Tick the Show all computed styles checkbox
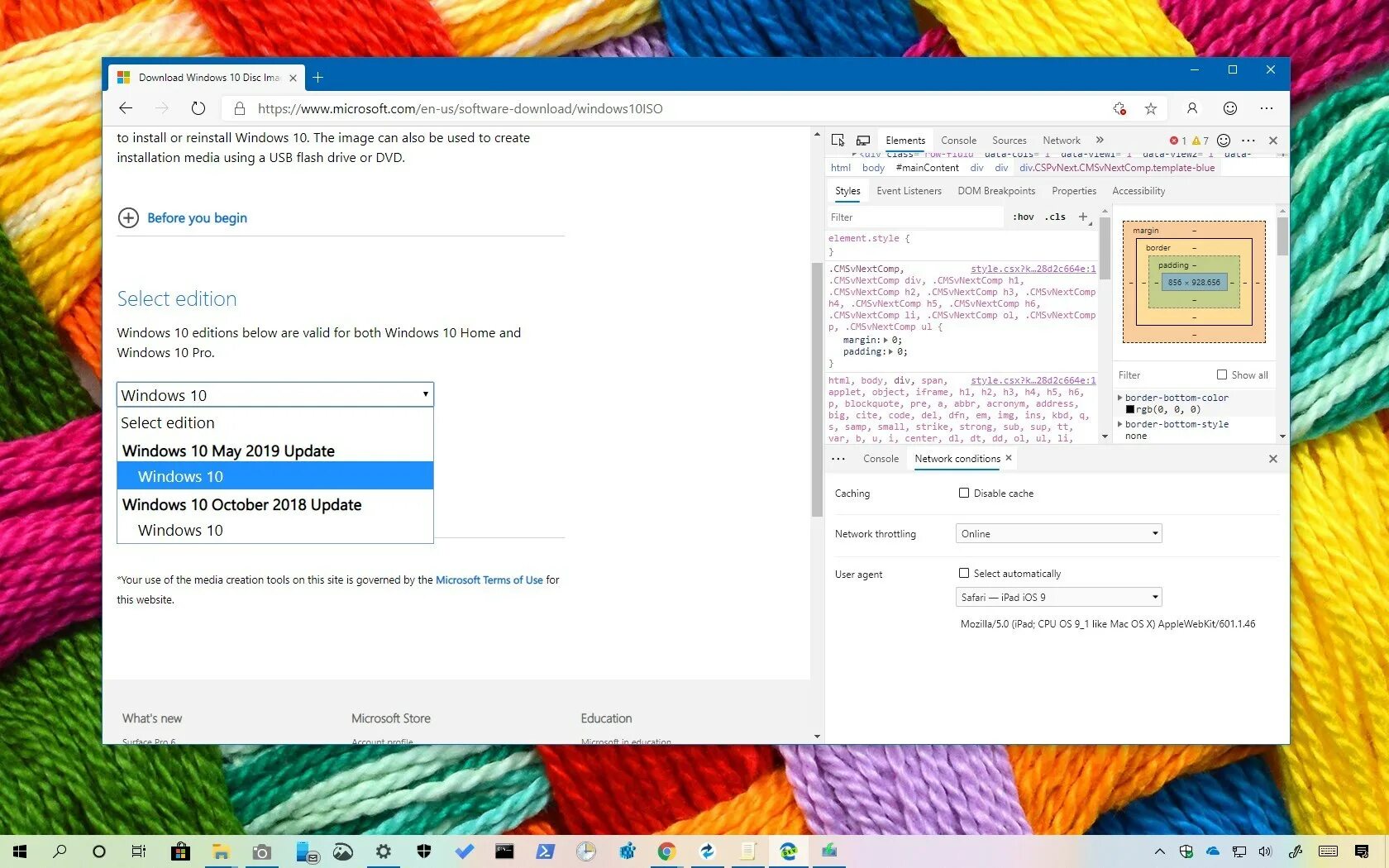 [x=1222, y=374]
